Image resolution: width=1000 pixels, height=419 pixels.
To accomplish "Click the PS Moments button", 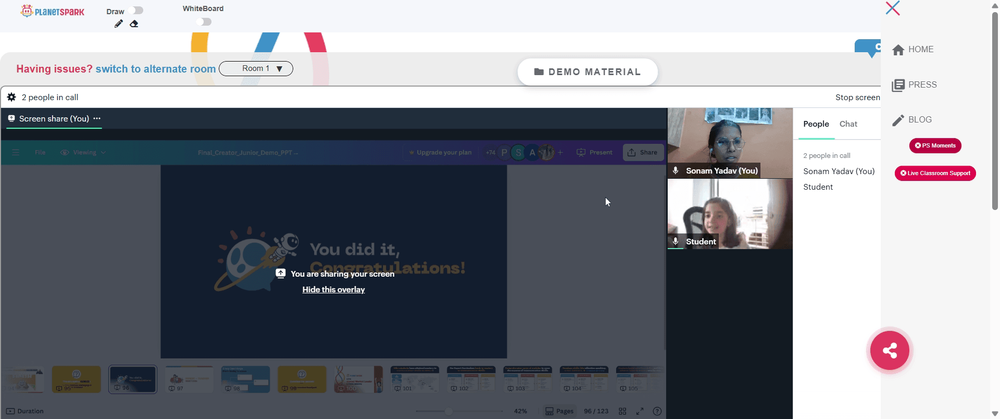I will pyautogui.click(x=935, y=146).
